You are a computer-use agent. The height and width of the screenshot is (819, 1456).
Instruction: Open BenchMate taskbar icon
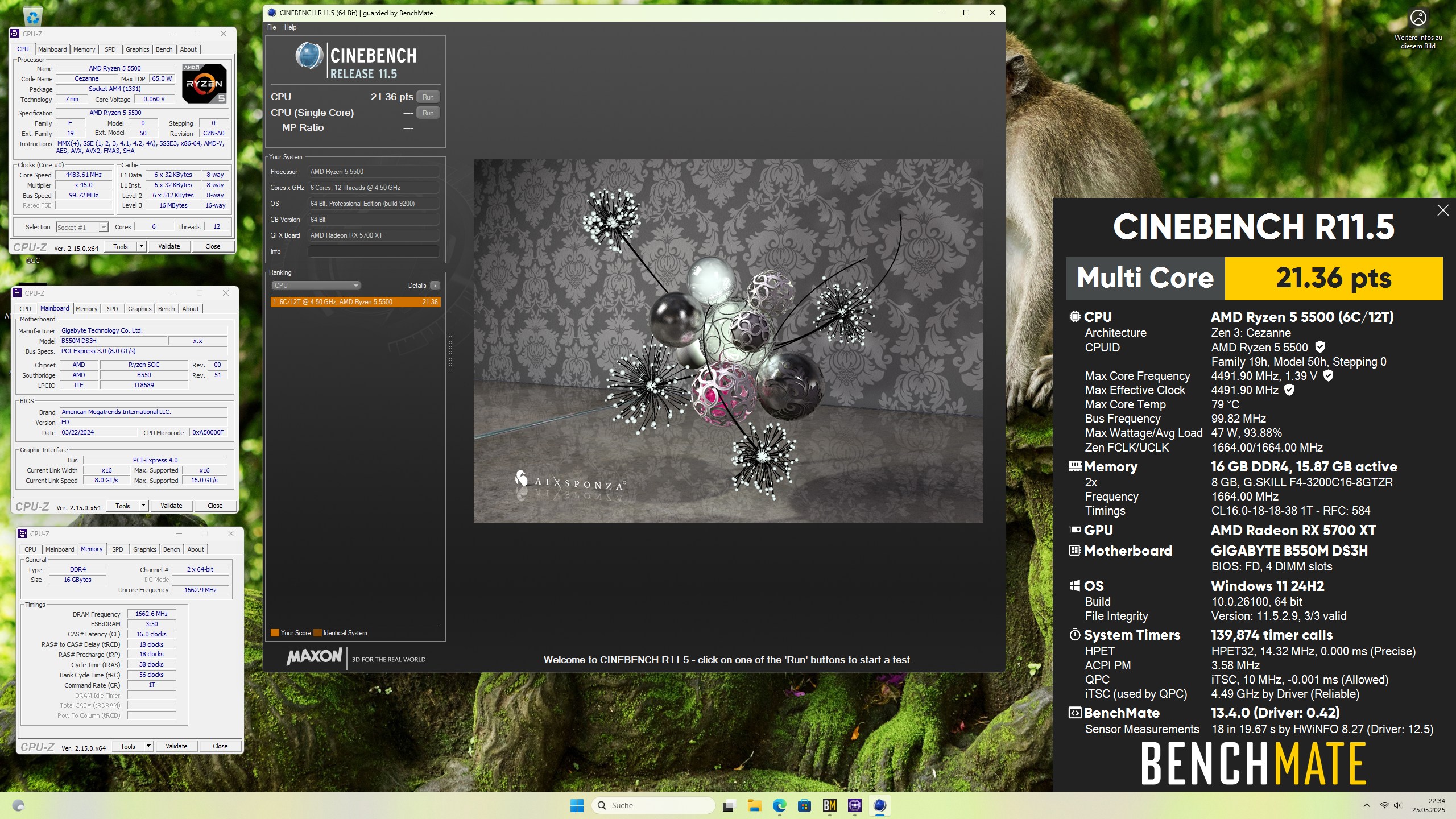(x=829, y=805)
